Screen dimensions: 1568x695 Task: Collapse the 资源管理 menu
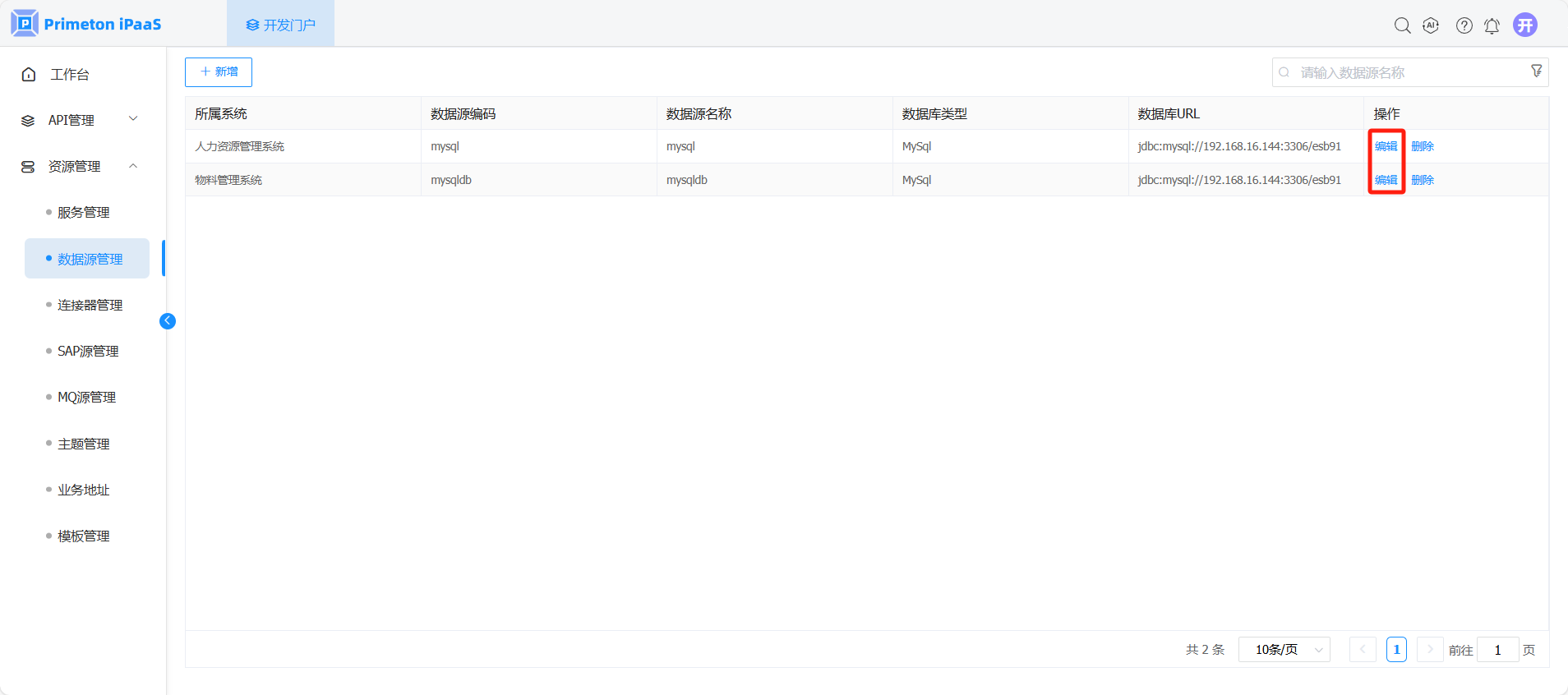coord(79,166)
